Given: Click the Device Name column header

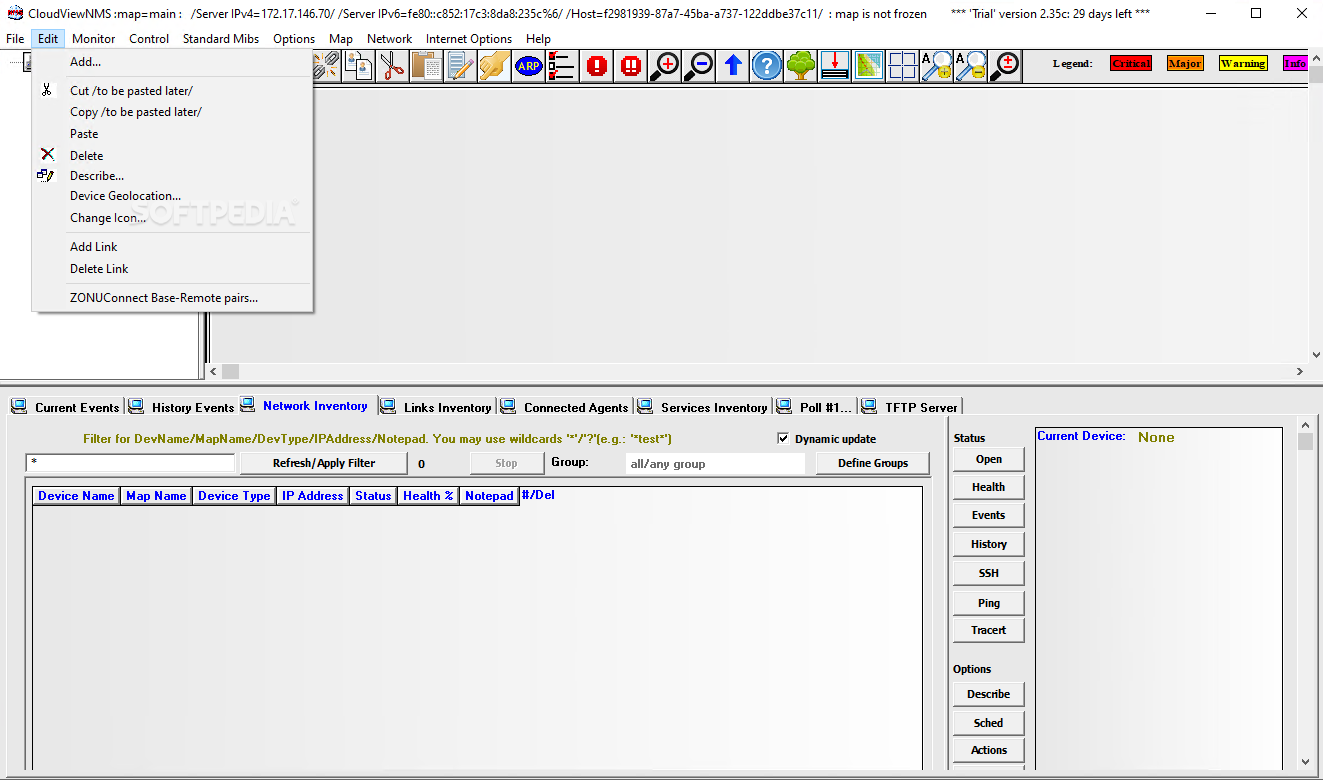Looking at the screenshot, I should click(x=76, y=496).
